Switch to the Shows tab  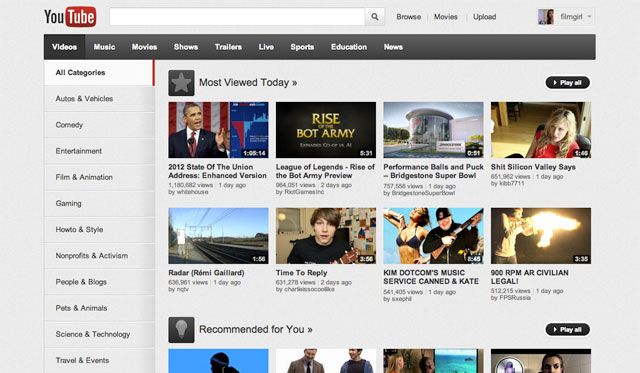click(x=186, y=47)
